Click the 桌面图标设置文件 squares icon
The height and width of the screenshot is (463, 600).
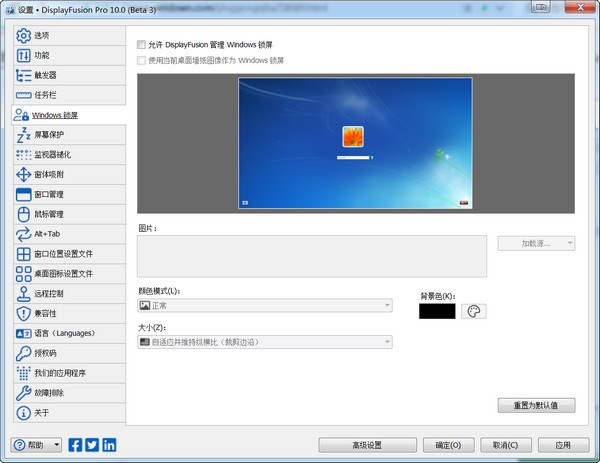click(23, 274)
